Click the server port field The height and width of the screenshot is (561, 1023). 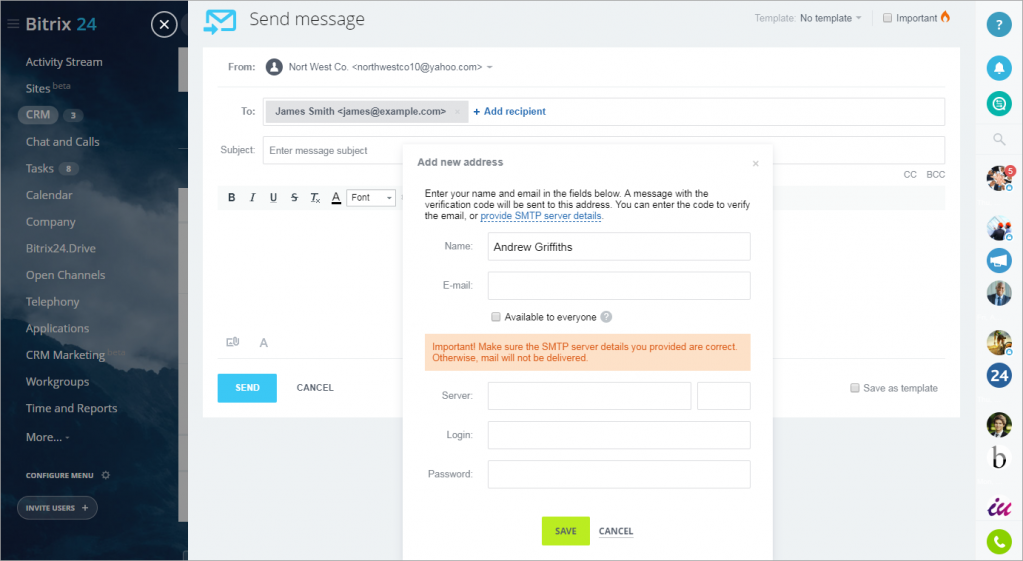tap(724, 396)
